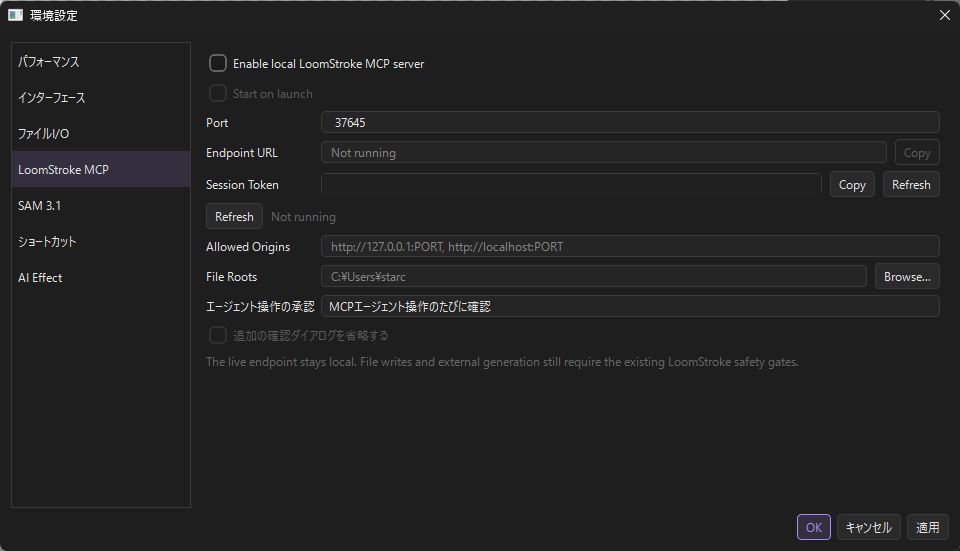Screen dimensions: 960x551
Task: Go to the ショートカット section
Action: pos(101,241)
